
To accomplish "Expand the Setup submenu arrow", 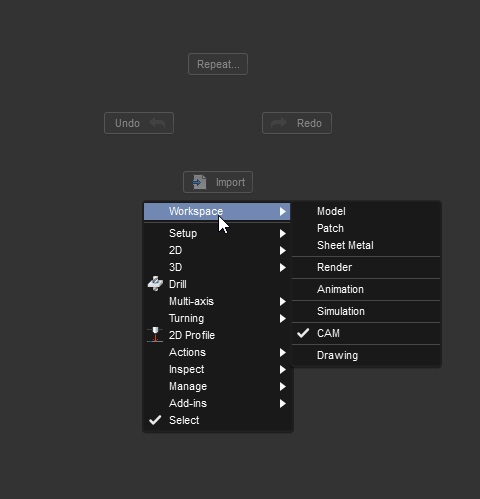I will pyautogui.click(x=283, y=233).
